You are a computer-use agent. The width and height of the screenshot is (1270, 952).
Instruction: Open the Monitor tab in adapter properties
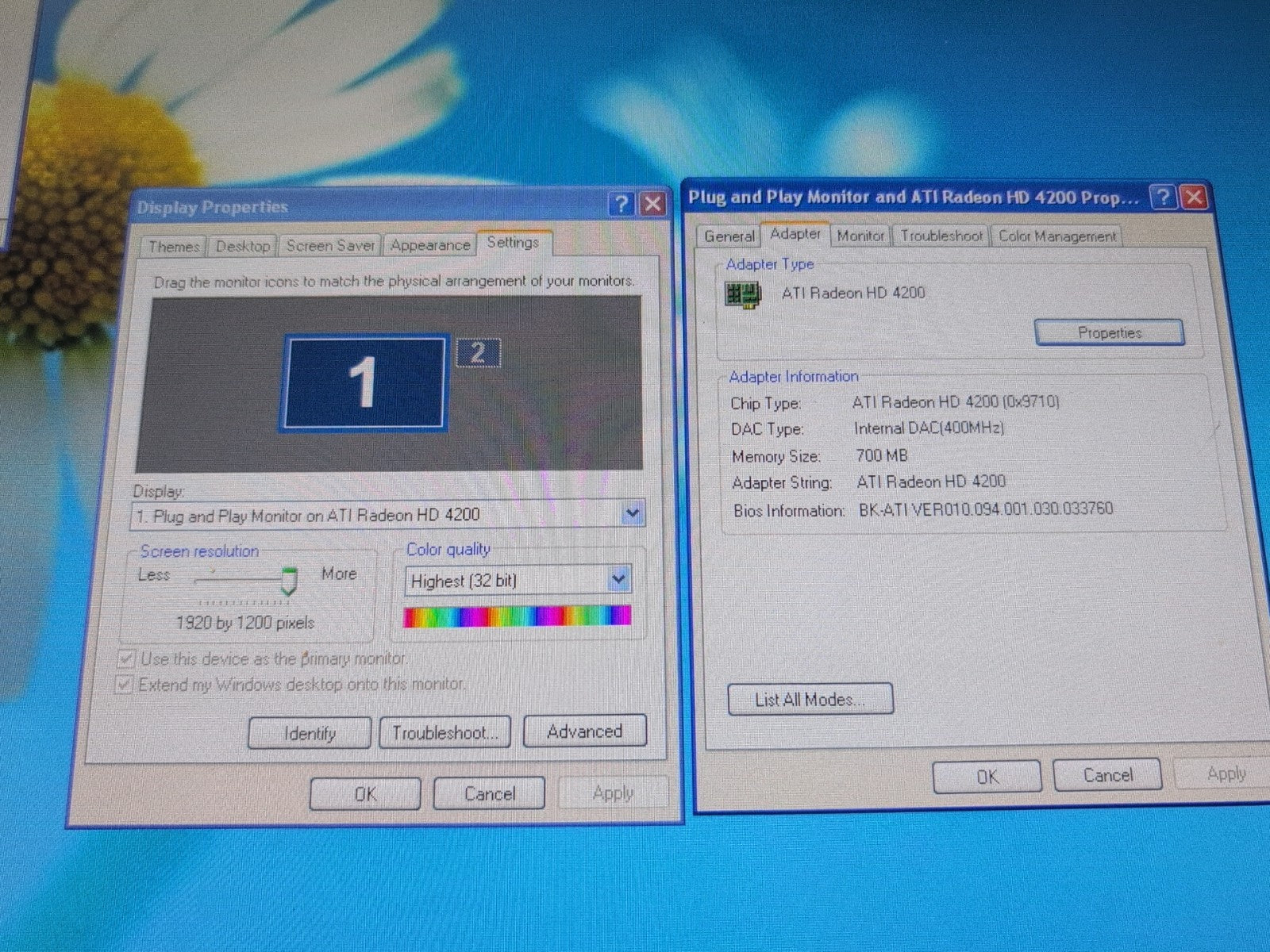coord(860,236)
